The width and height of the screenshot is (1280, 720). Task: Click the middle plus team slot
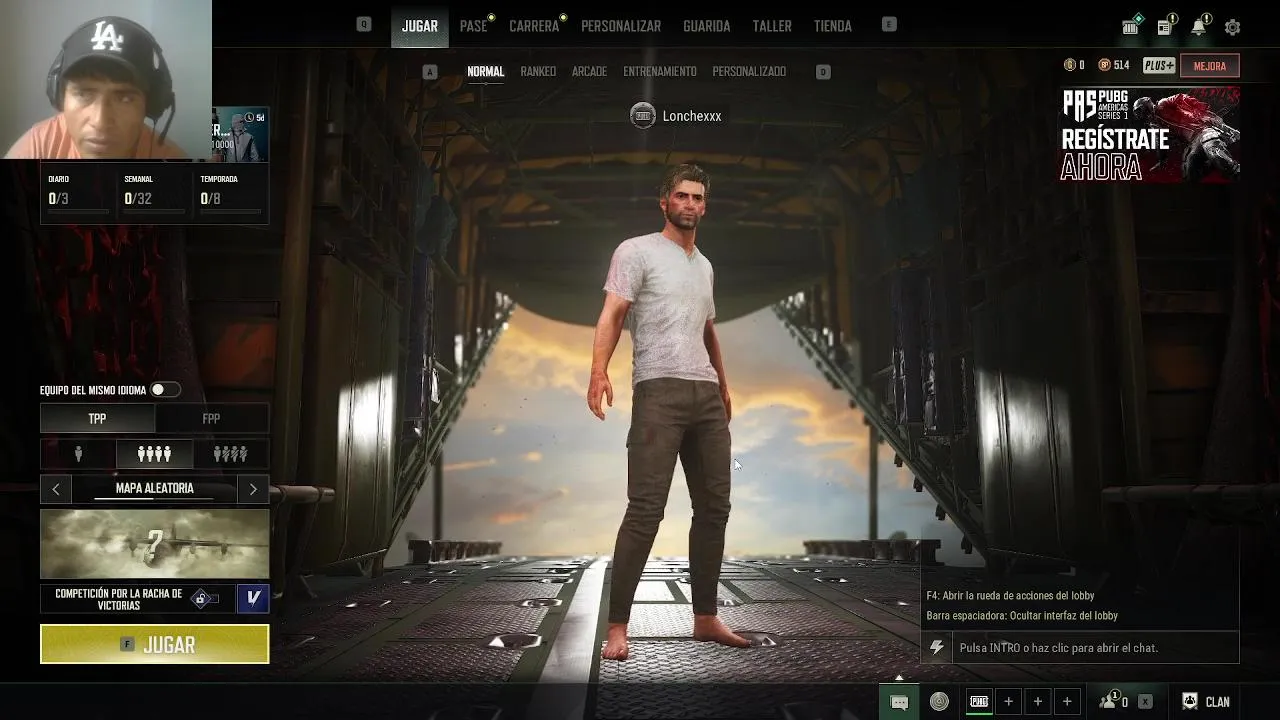click(x=1038, y=702)
